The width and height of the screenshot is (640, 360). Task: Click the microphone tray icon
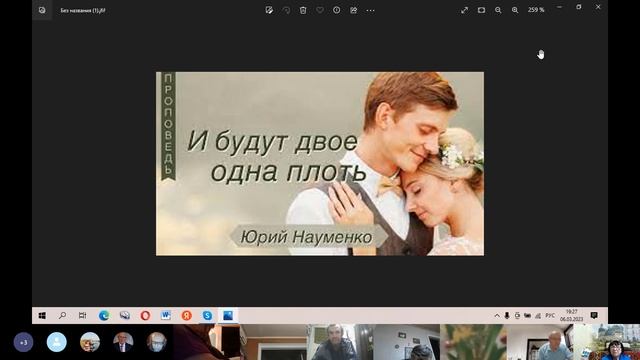[x=507, y=316]
